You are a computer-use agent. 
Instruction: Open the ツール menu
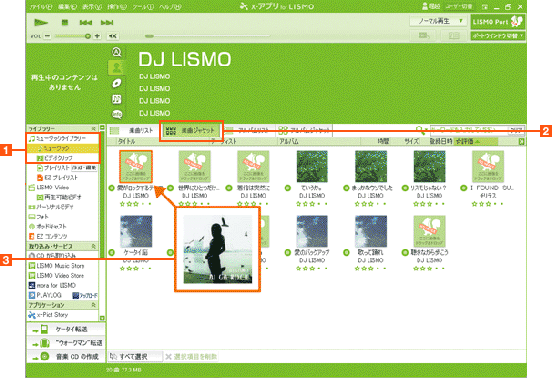tap(143, 7)
